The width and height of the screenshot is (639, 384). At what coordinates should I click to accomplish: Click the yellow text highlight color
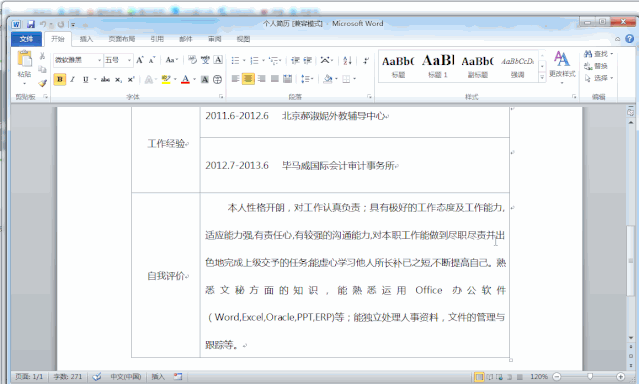(166, 79)
